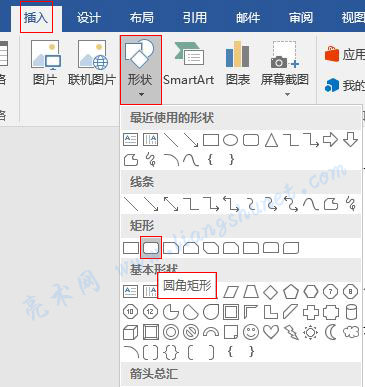Screen dimensions: 365x387
Task: Pick the text box in recently used shapes
Action: tap(131, 140)
